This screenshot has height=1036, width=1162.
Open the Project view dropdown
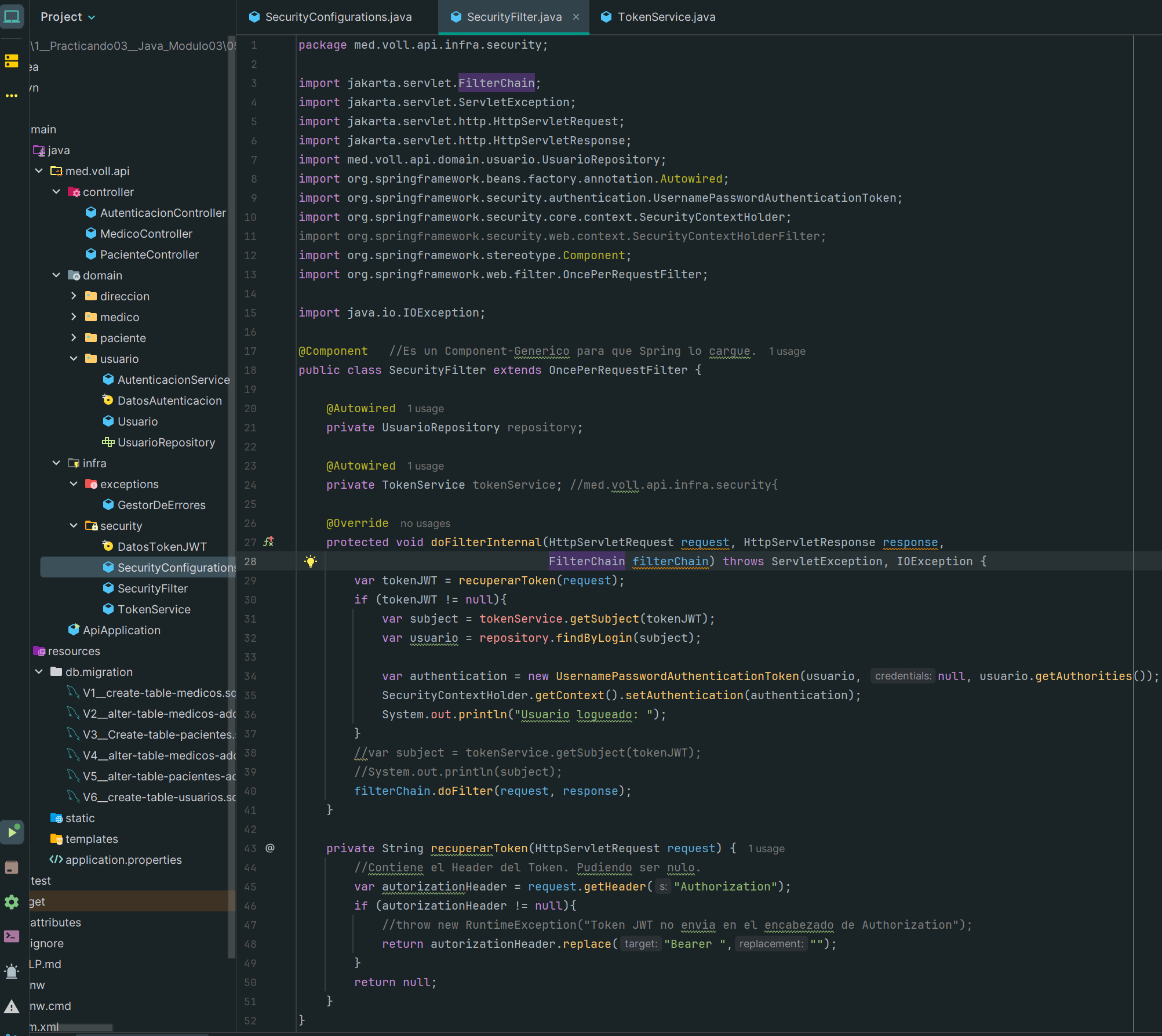pyautogui.click(x=68, y=17)
